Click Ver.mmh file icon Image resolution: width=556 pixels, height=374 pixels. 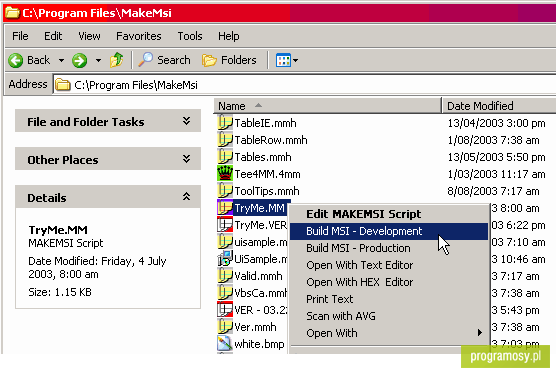[x=224, y=327]
